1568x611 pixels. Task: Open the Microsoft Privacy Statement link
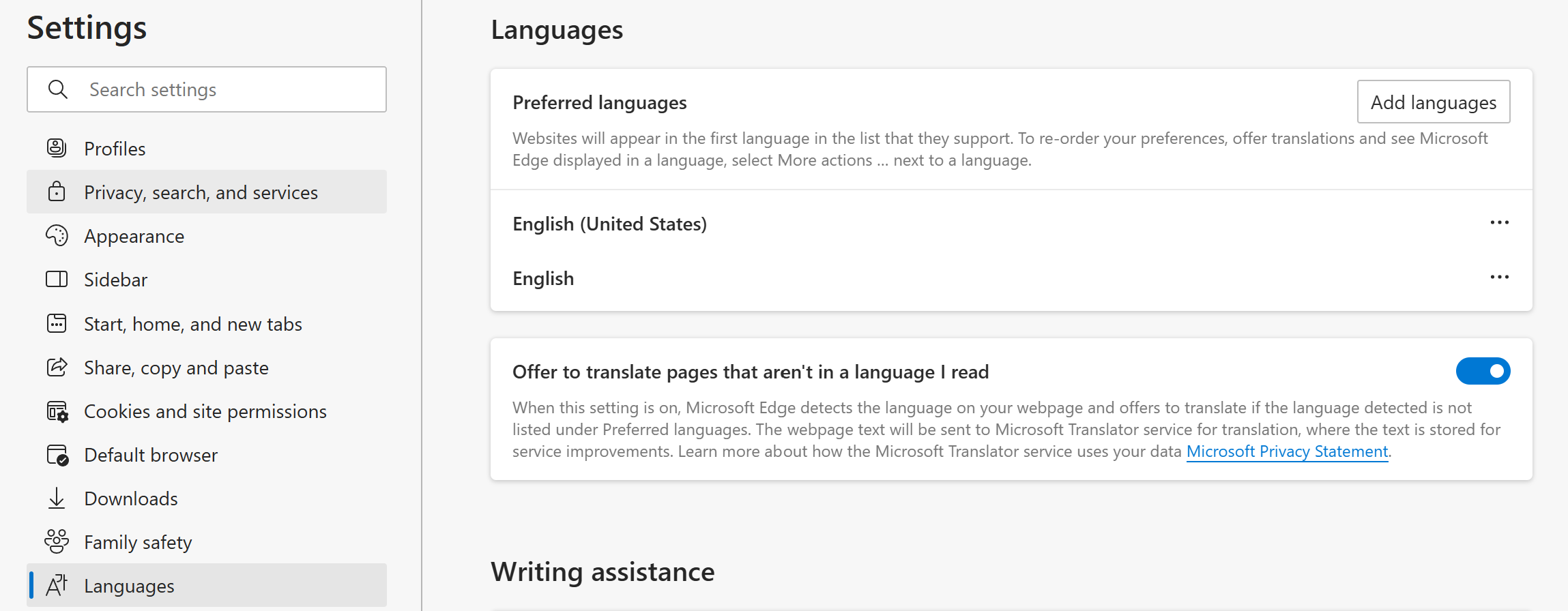(x=1287, y=451)
